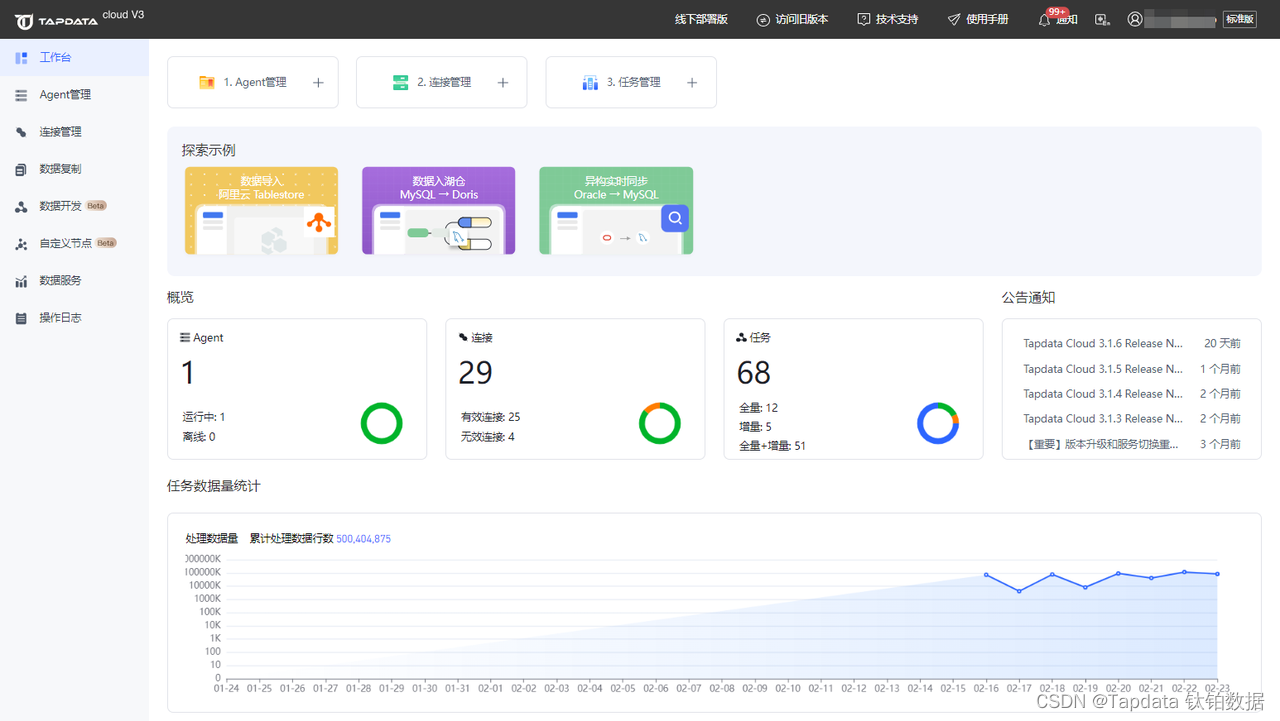Open Agent管理 in the sidebar
The width and height of the screenshot is (1280, 721).
click(x=74, y=95)
